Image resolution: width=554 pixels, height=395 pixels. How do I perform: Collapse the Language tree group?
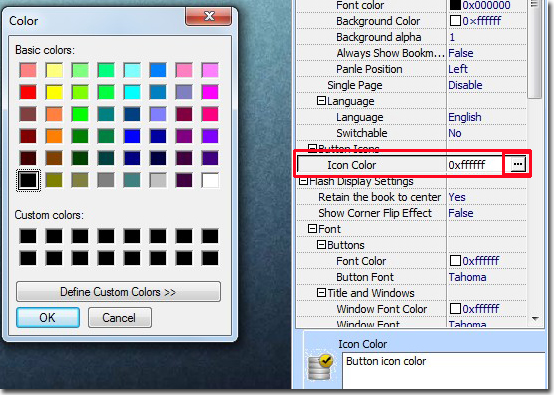(x=321, y=101)
